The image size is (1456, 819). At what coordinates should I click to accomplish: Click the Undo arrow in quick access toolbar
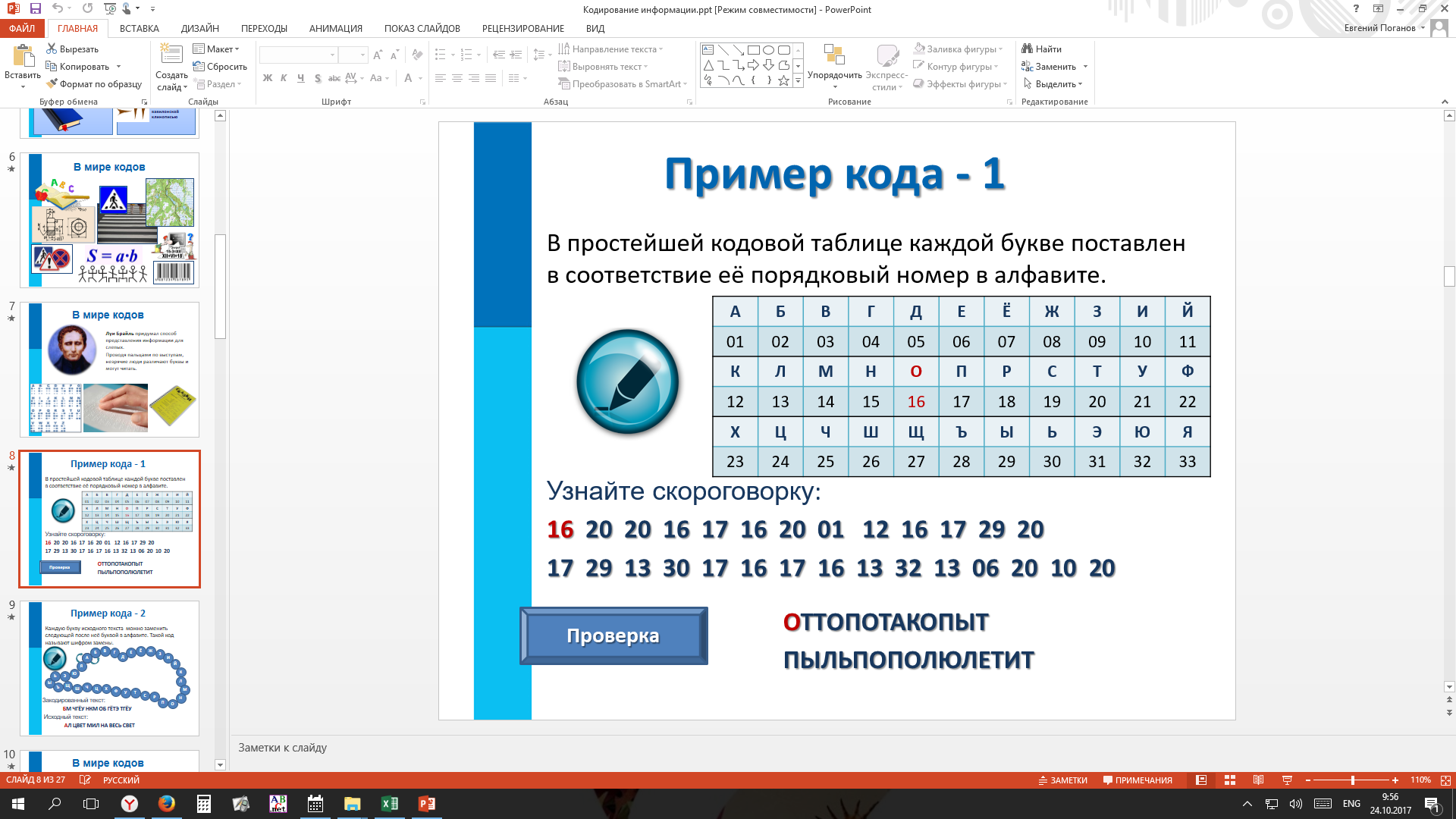click(x=58, y=9)
